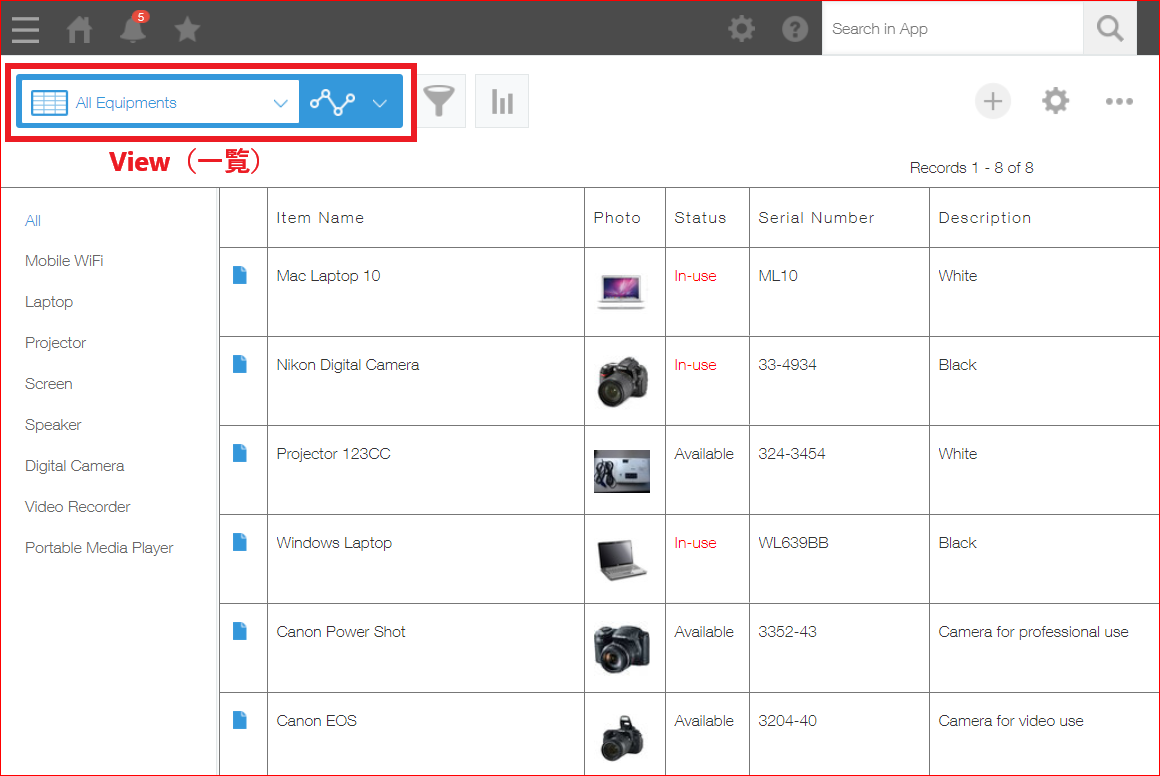The width and height of the screenshot is (1160, 776).
Task: Expand the chevron beside process flow icon
Action: click(380, 102)
